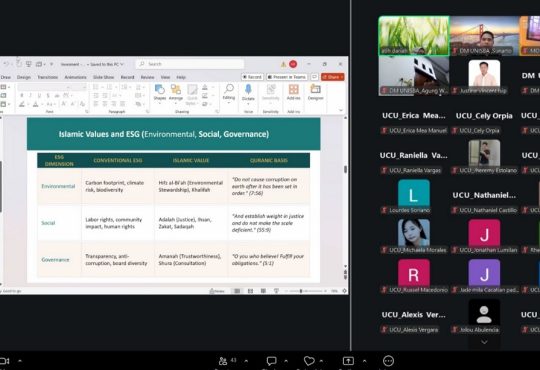540x370 pixels.
Task: Open the Animations tab
Action: click(75, 77)
